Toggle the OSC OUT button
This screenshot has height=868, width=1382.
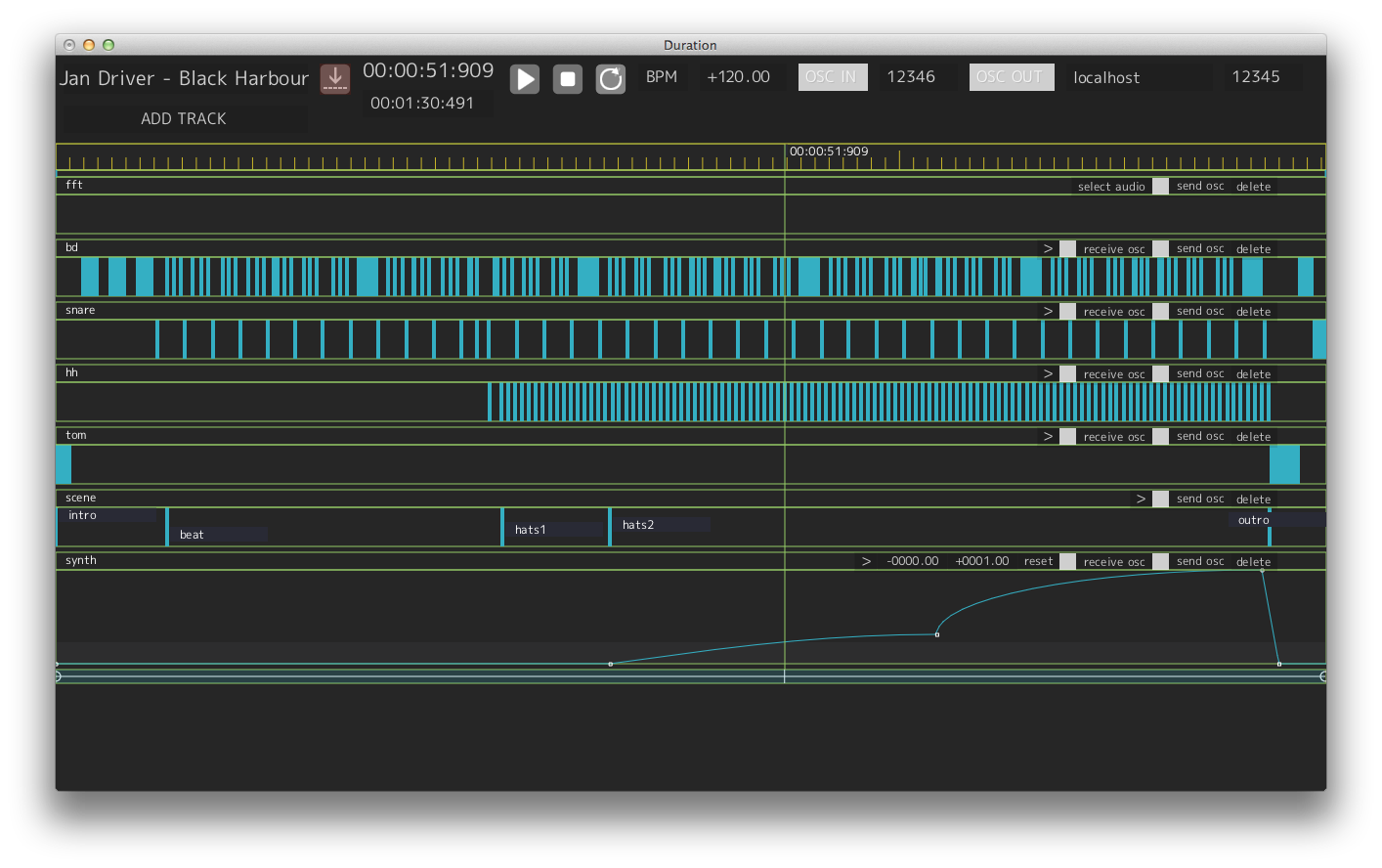pos(1012,77)
